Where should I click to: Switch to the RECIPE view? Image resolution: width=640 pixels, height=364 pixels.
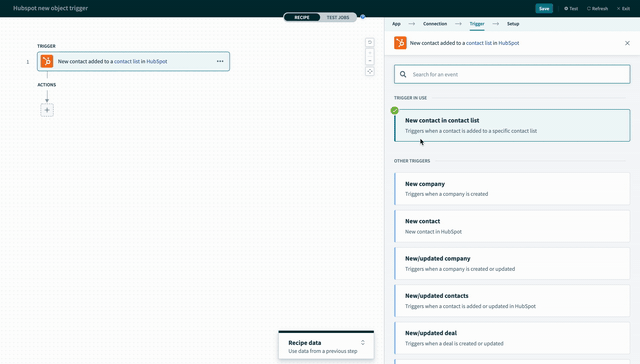point(302,17)
